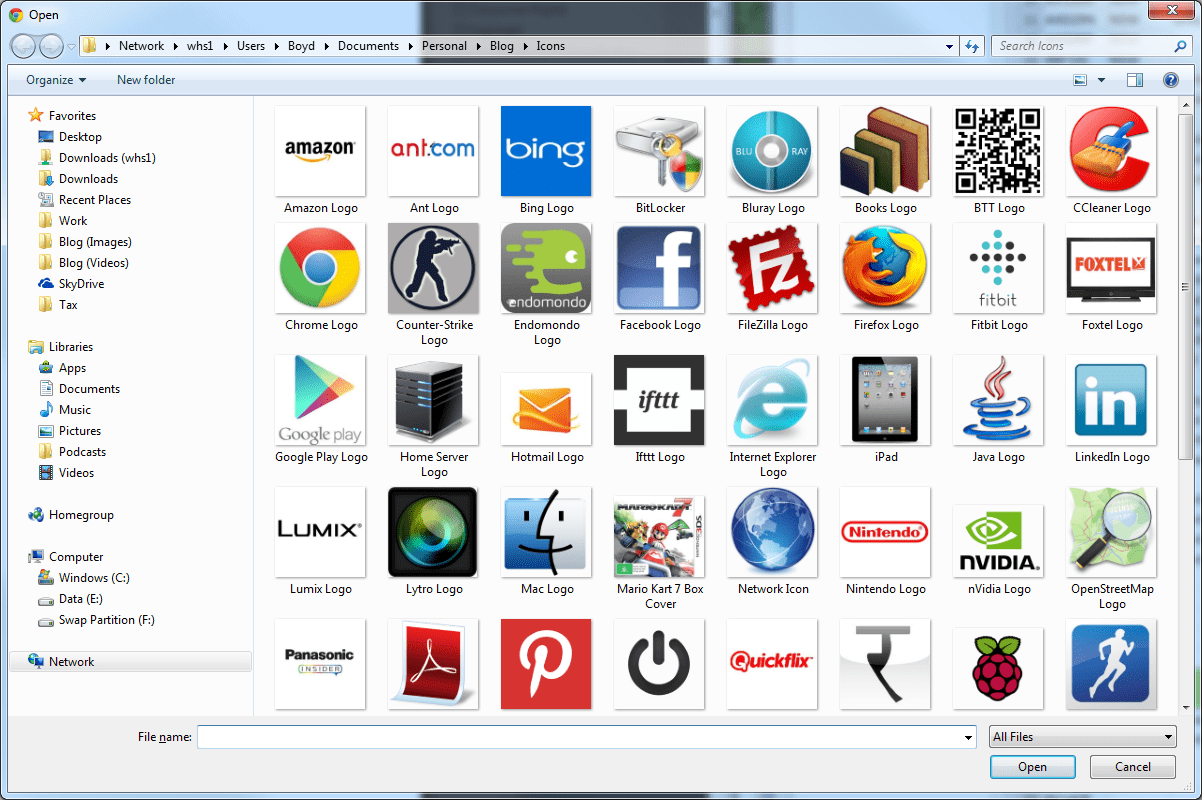The height and width of the screenshot is (800, 1202).
Task: Open Downloads (whs1) in Favorites
Action: [x=107, y=158]
